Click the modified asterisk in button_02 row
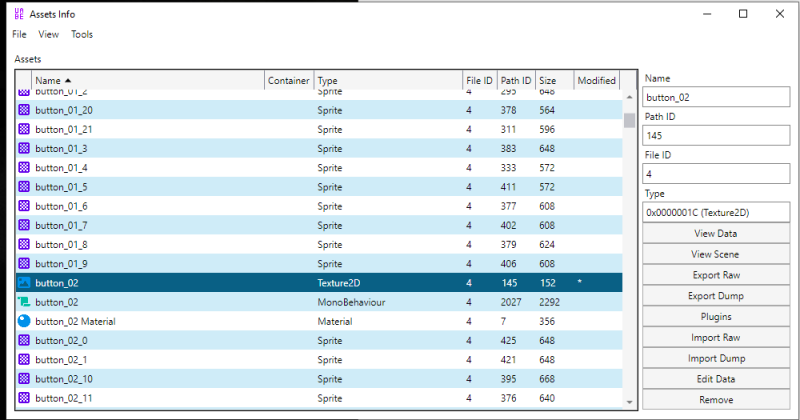800x420 pixels. pos(580,282)
